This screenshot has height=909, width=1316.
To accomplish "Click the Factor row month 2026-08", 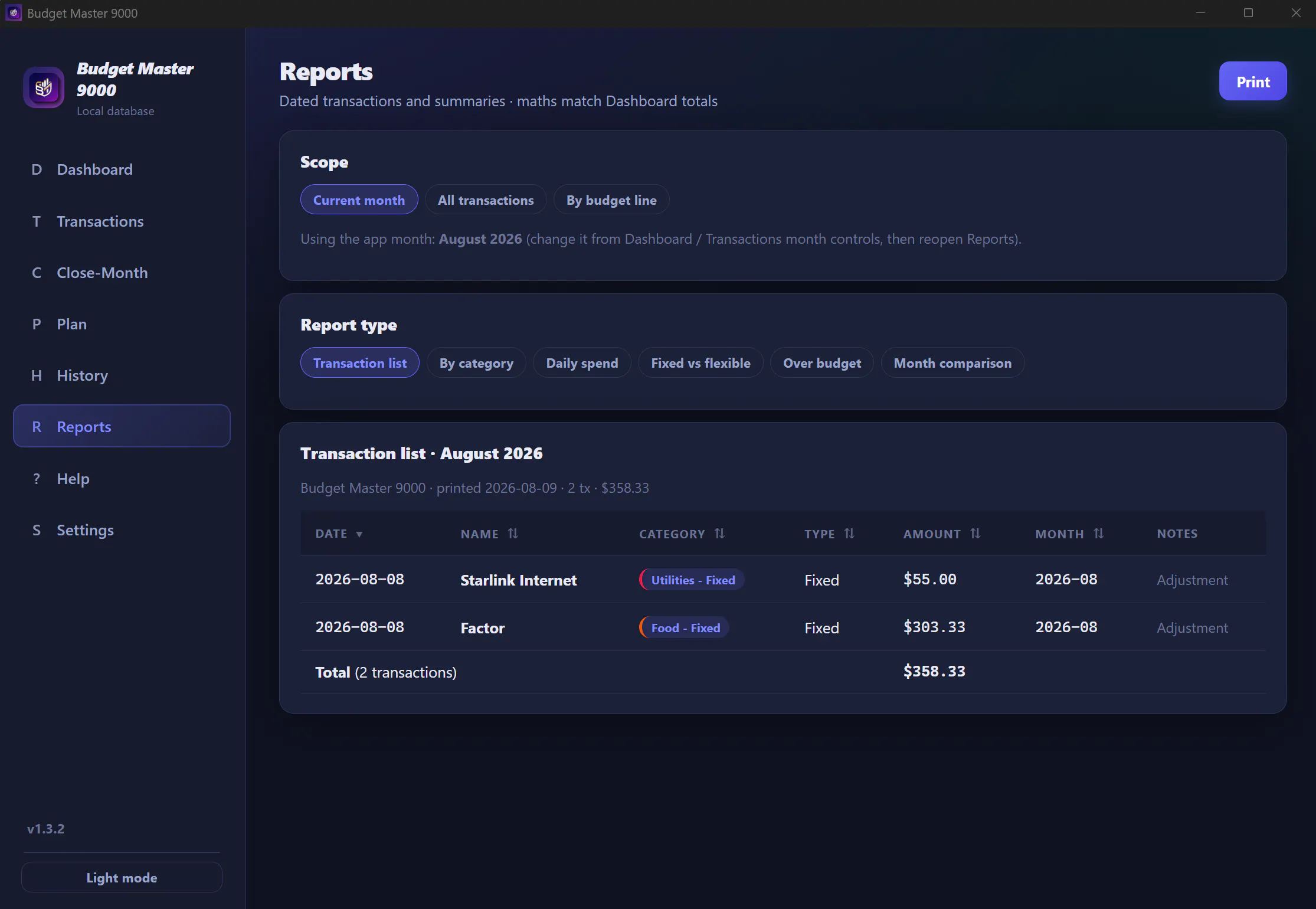I will point(1066,627).
